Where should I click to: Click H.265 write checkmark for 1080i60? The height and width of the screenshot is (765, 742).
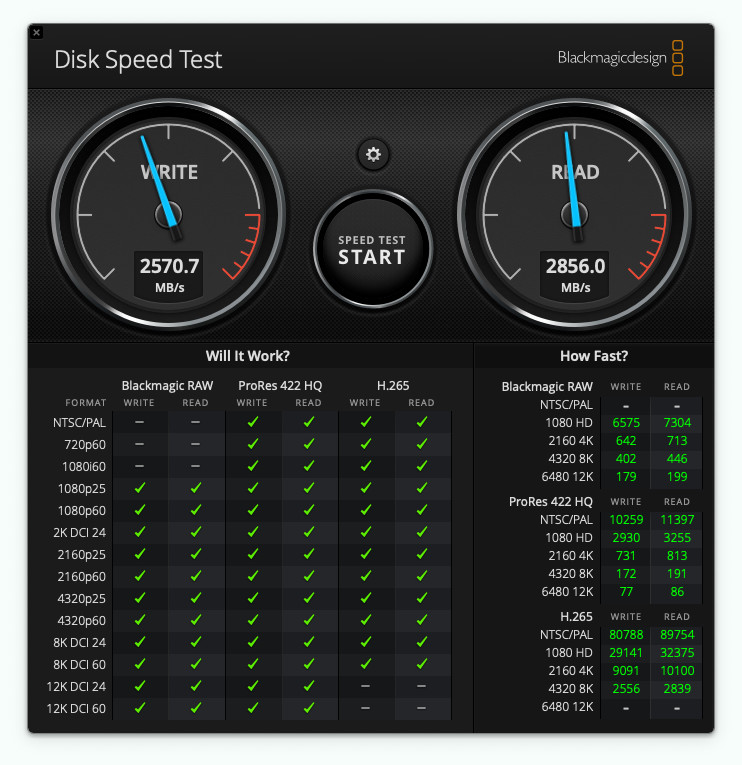tap(365, 466)
